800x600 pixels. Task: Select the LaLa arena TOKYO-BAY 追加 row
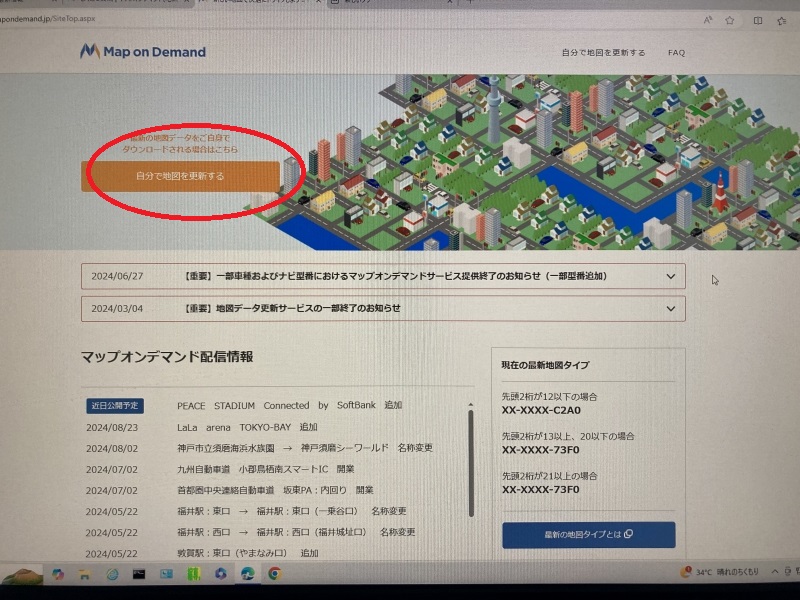pyautogui.click(x=247, y=427)
